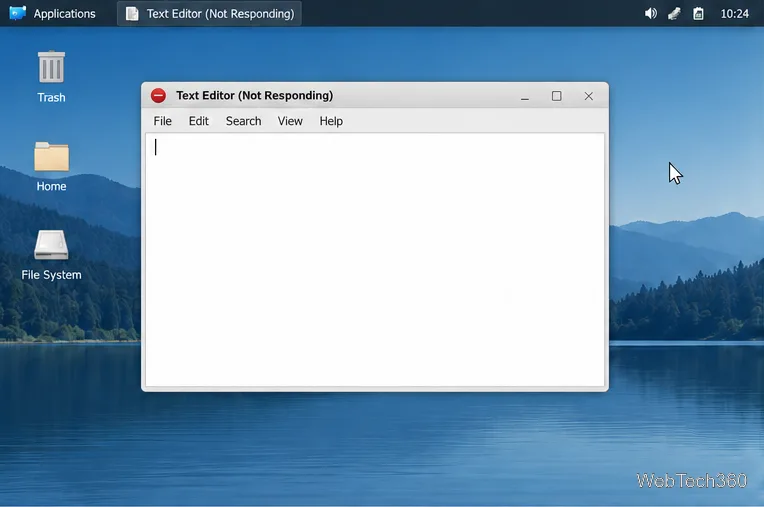This screenshot has width=764, height=507.
Task: Click inside the text editing area
Action: [x=375, y=260]
